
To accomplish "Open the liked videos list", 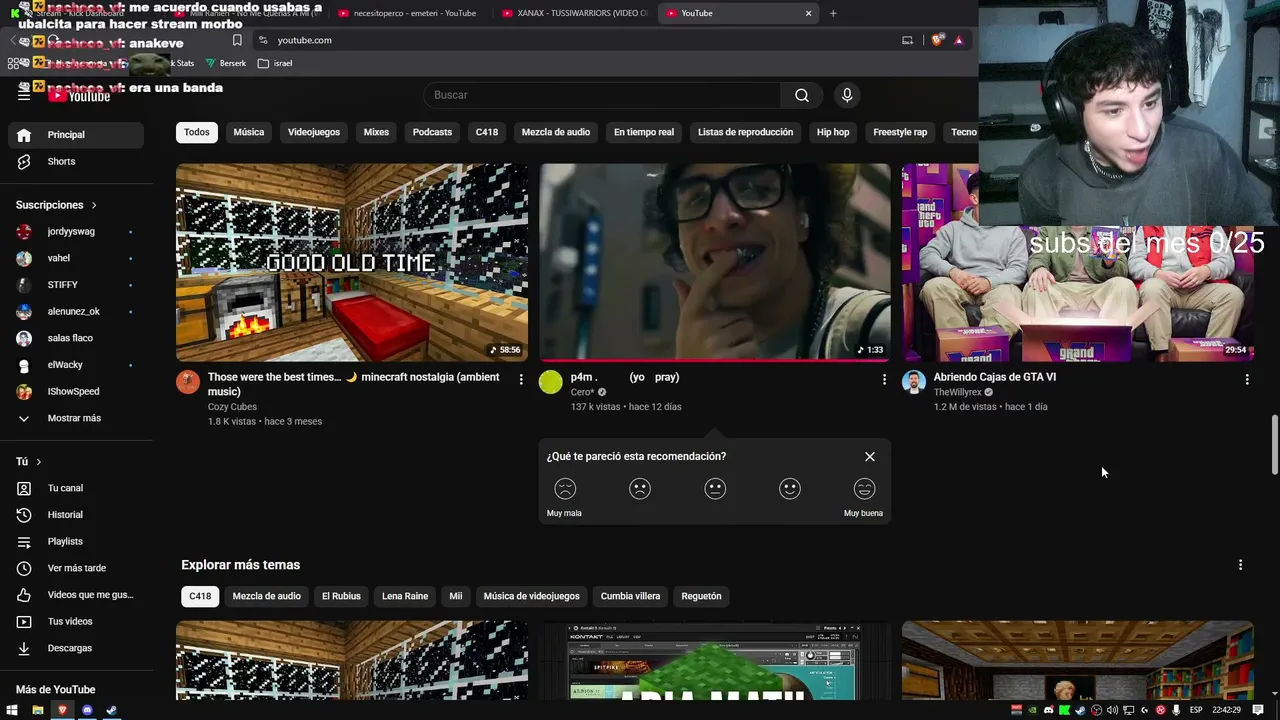I will point(76,595).
